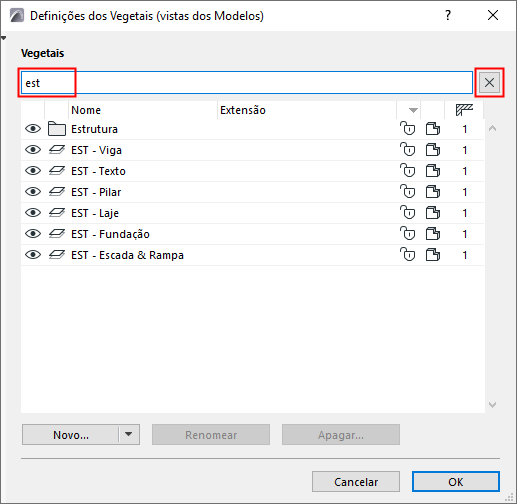Confirm with the OK button
The width and height of the screenshot is (517, 504).
(x=455, y=482)
